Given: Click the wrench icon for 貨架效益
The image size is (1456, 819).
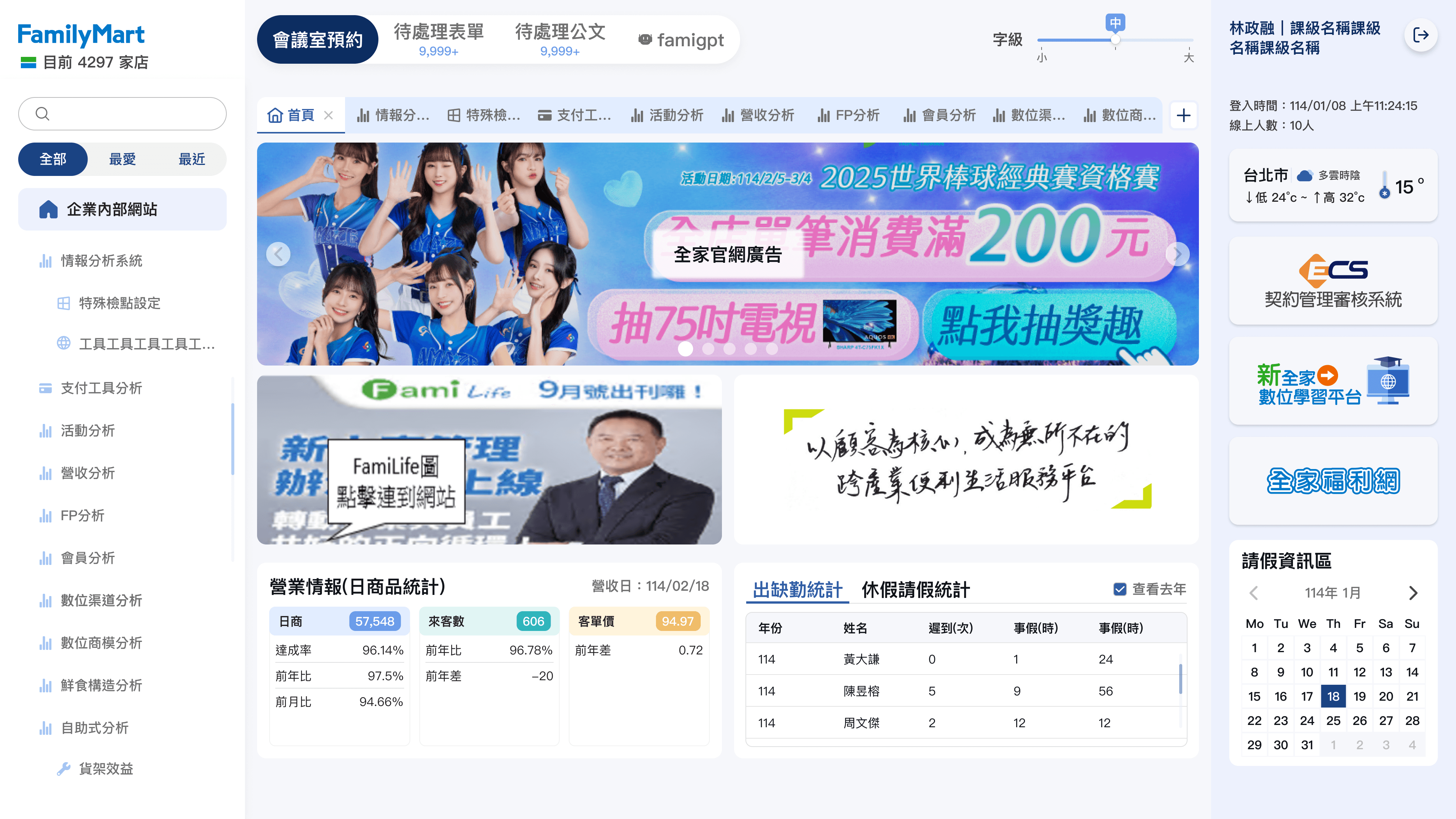Looking at the screenshot, I should [63, 769].
